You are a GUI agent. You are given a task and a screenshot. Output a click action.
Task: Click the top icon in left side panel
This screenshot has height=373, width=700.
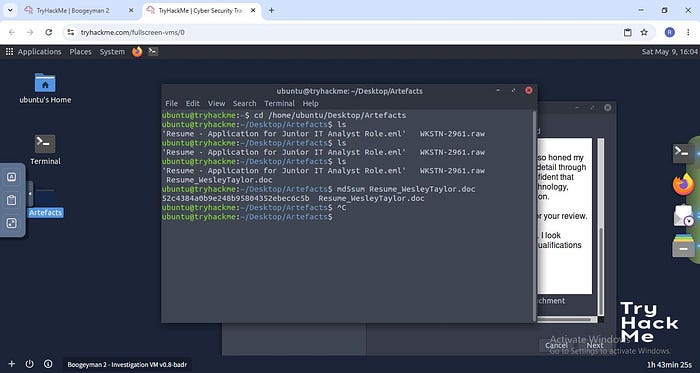[x=12, y=177]
